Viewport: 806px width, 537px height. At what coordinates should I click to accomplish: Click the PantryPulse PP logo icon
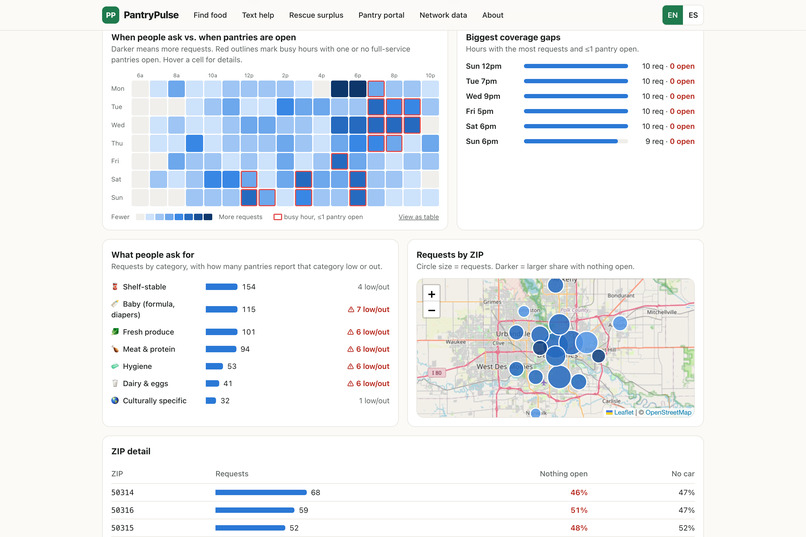click(x=111, y=15)
